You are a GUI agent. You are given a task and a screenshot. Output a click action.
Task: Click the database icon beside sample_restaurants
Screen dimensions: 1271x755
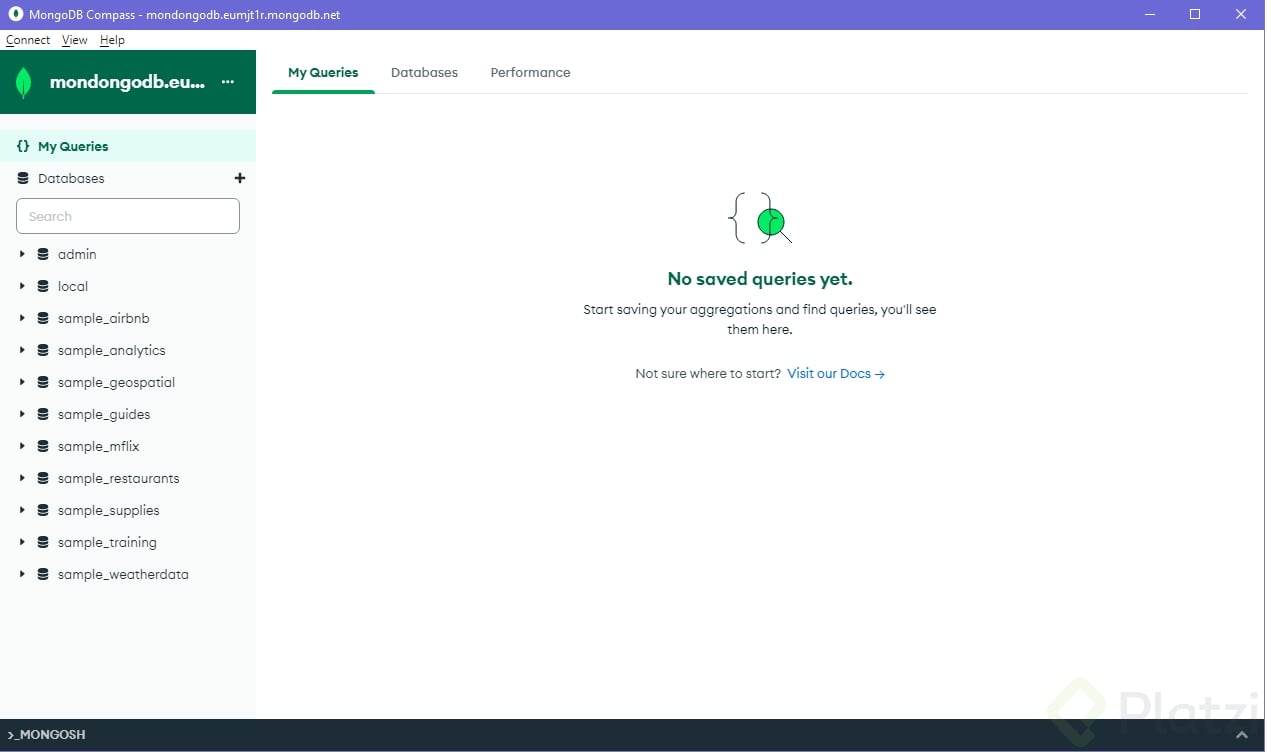(x=43, y=478)
